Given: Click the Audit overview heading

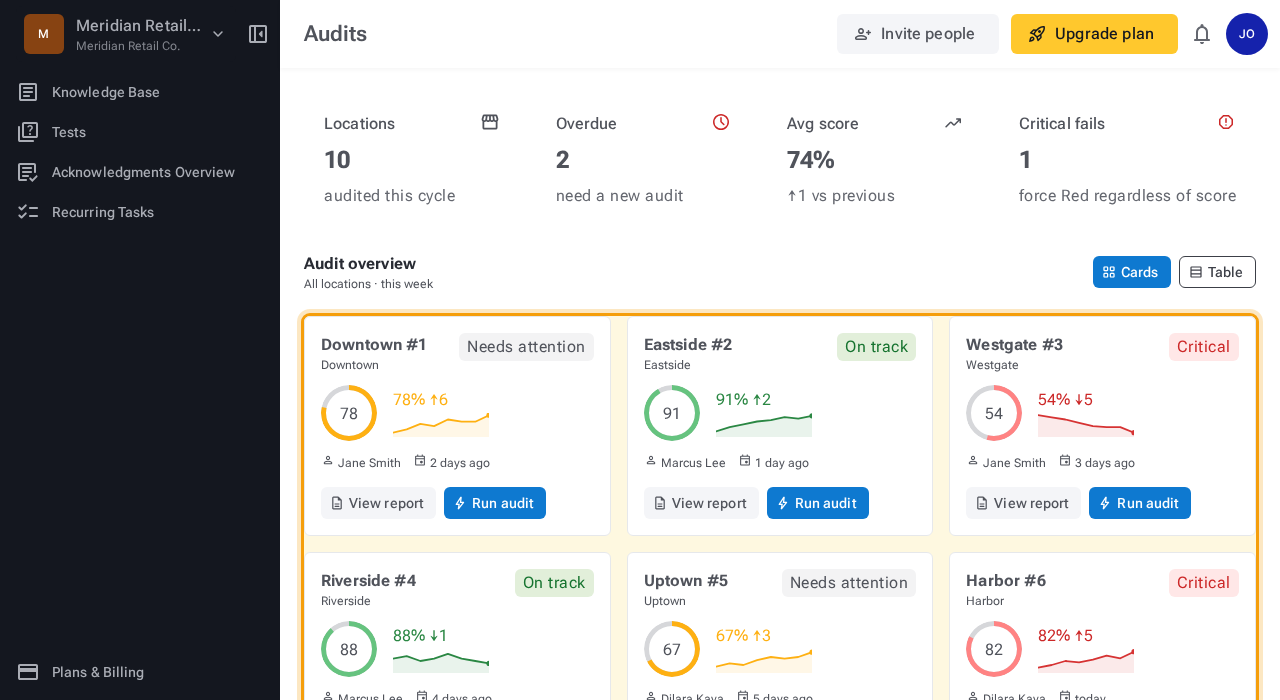Looking at the screenshot, I should tap(360, 264).
